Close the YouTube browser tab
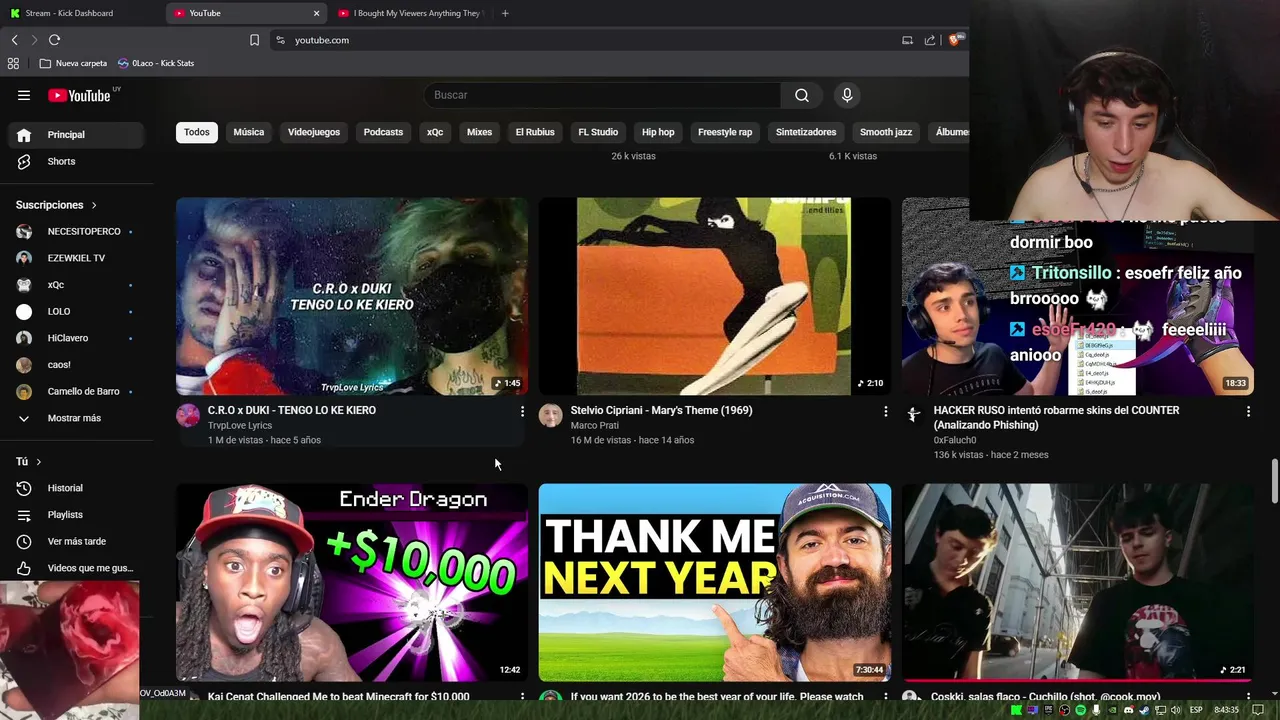 [316, 13]
